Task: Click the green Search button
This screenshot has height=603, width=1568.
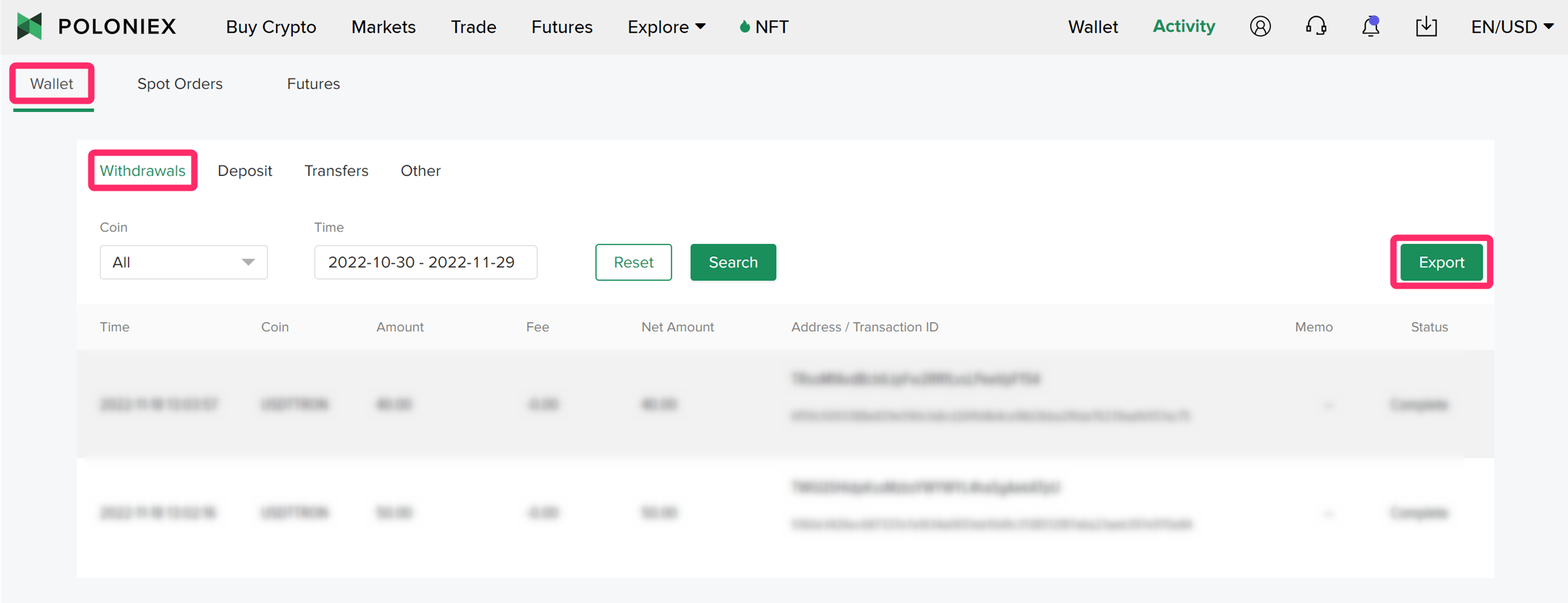Action: pyautogui.click(x=733, y=262)
